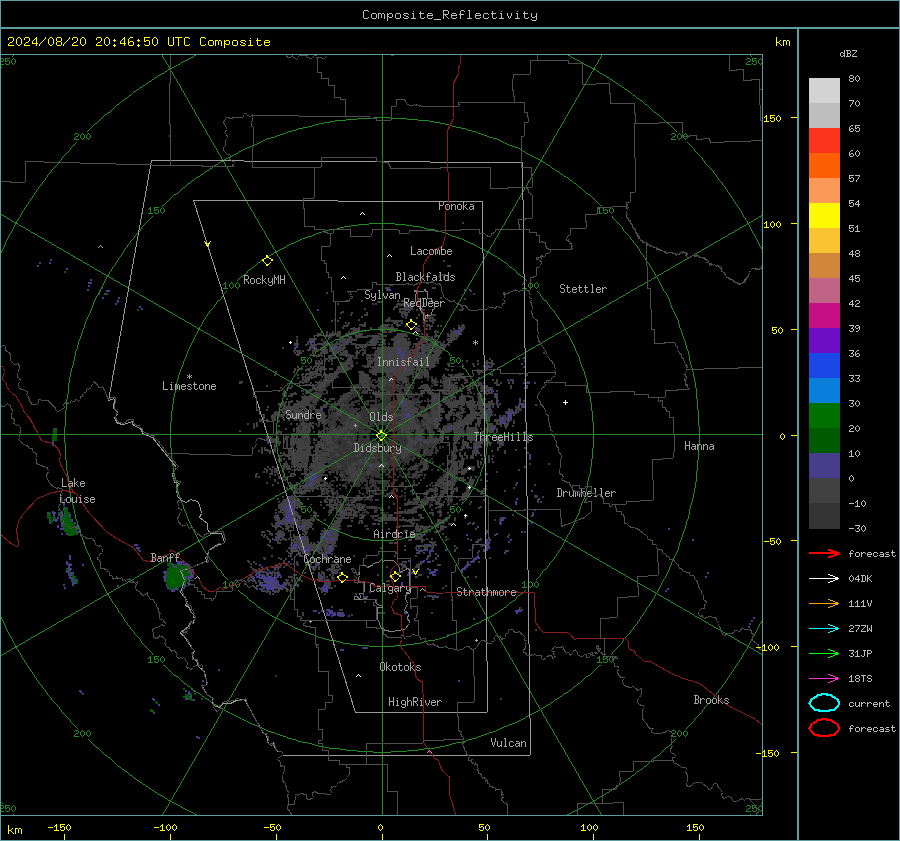Click the yellow diamond radar site at Didsbury

click(x=381, y=436)
